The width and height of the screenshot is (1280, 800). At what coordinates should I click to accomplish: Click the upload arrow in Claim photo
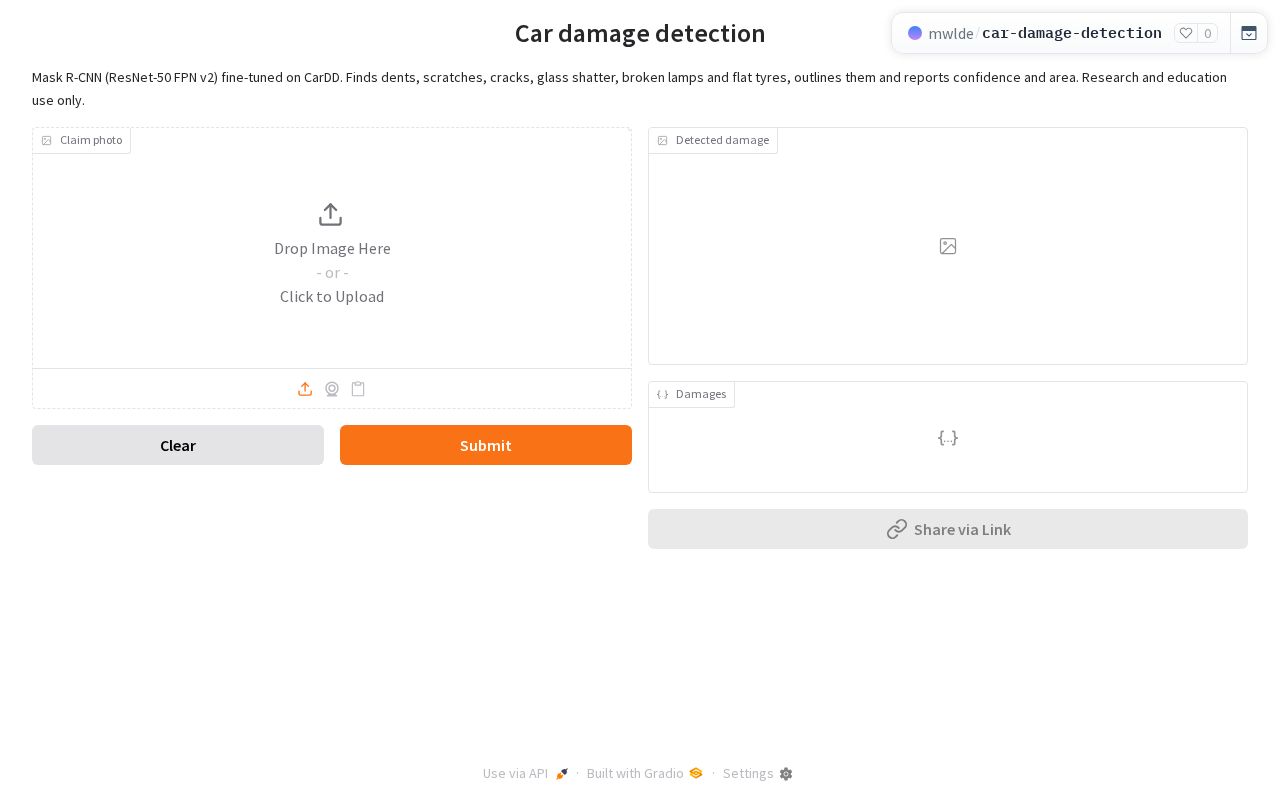331,215
